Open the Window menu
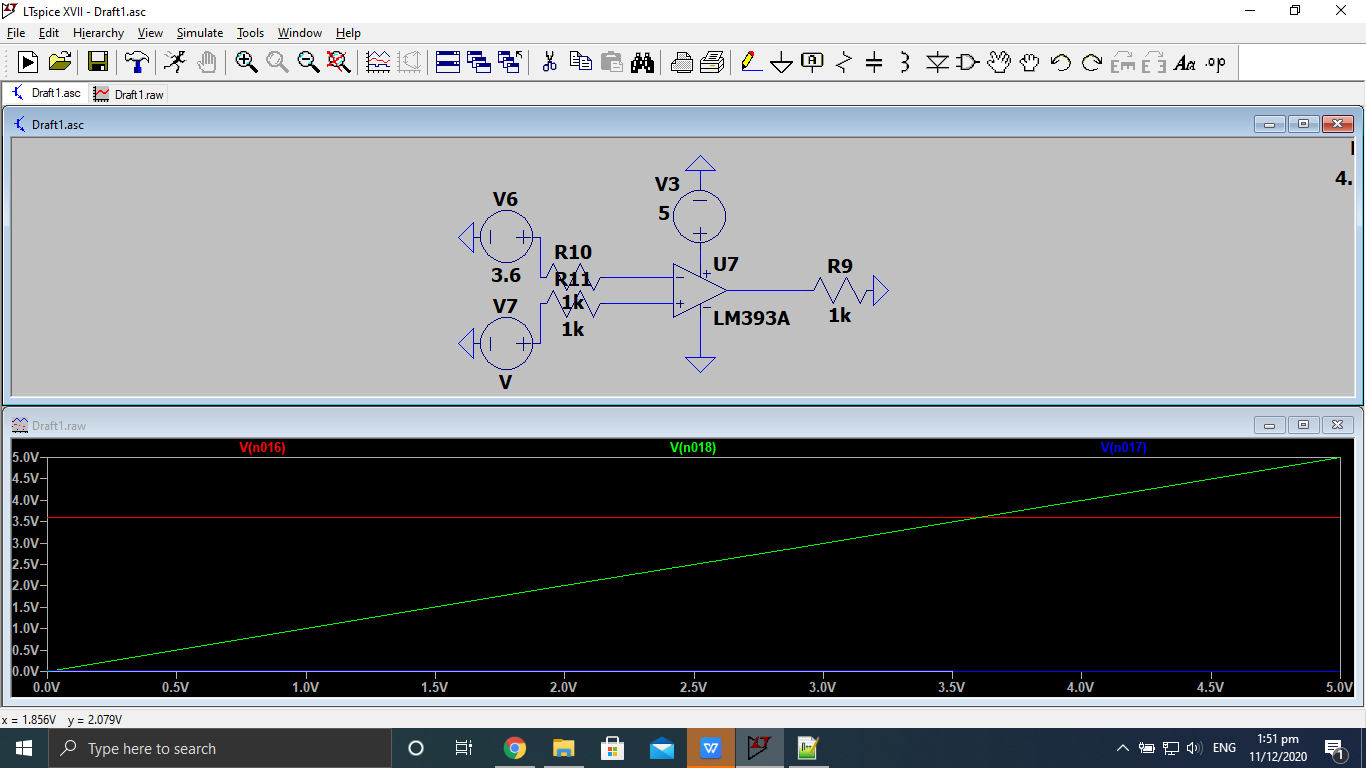Screen dimensions: 1366x768 299,33
